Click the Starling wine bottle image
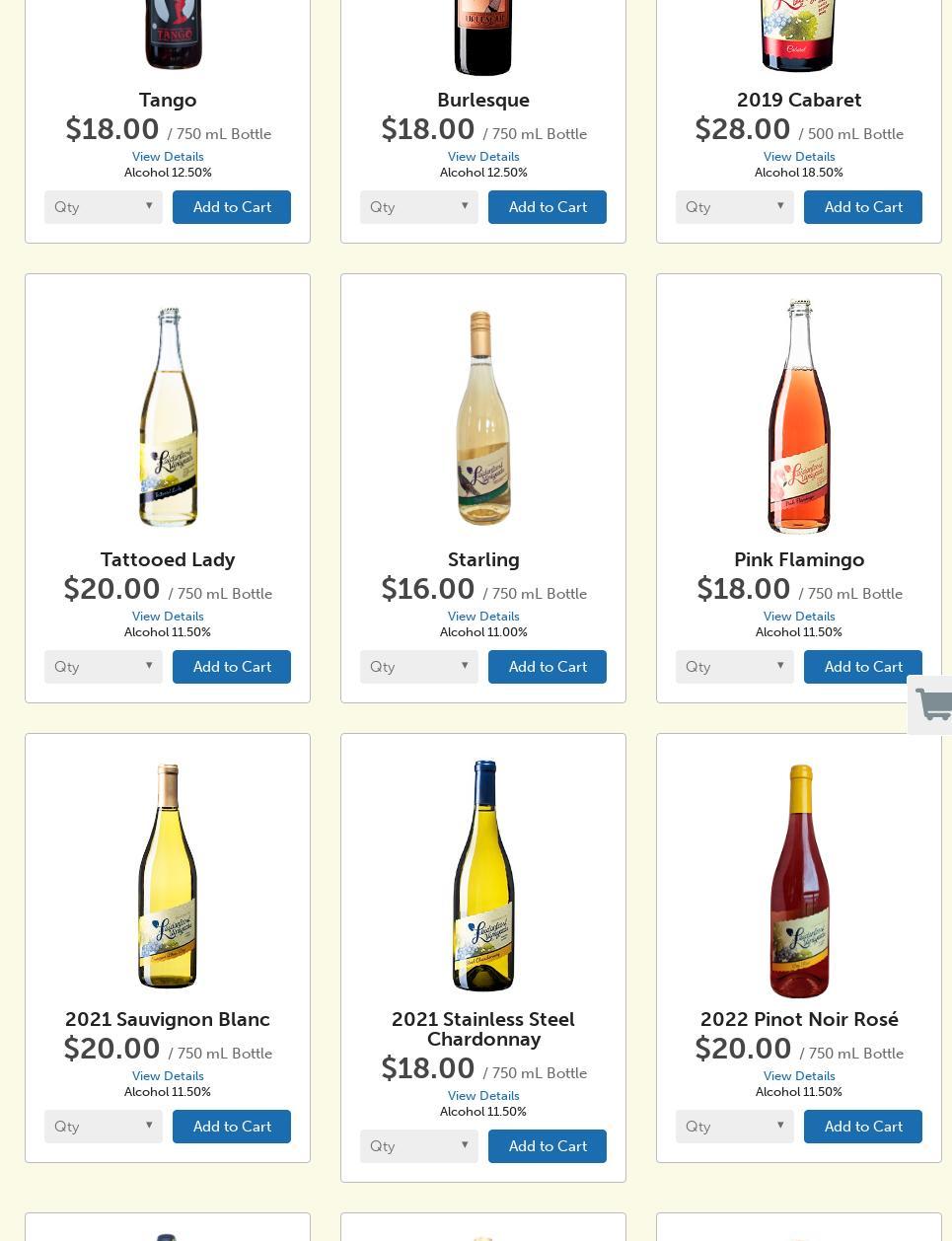This screenshot has width=952, height=1241. click(x=482, y=417)
